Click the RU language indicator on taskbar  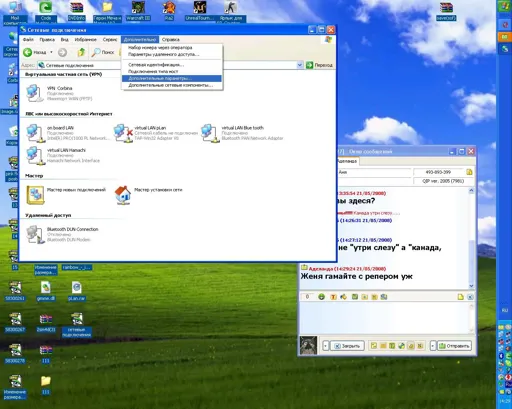[x=505, y=310]
